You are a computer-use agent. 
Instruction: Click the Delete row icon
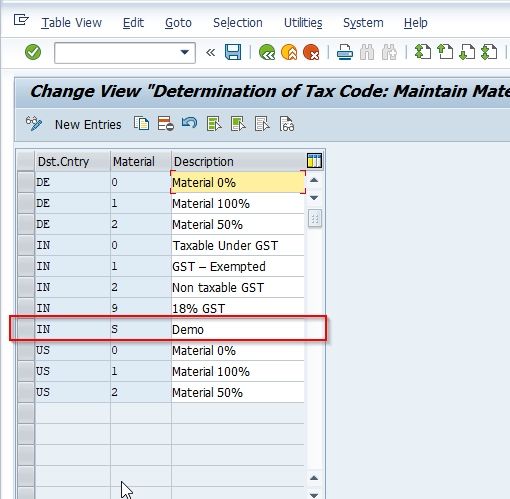pyautogui.click(x=166, y=124)
